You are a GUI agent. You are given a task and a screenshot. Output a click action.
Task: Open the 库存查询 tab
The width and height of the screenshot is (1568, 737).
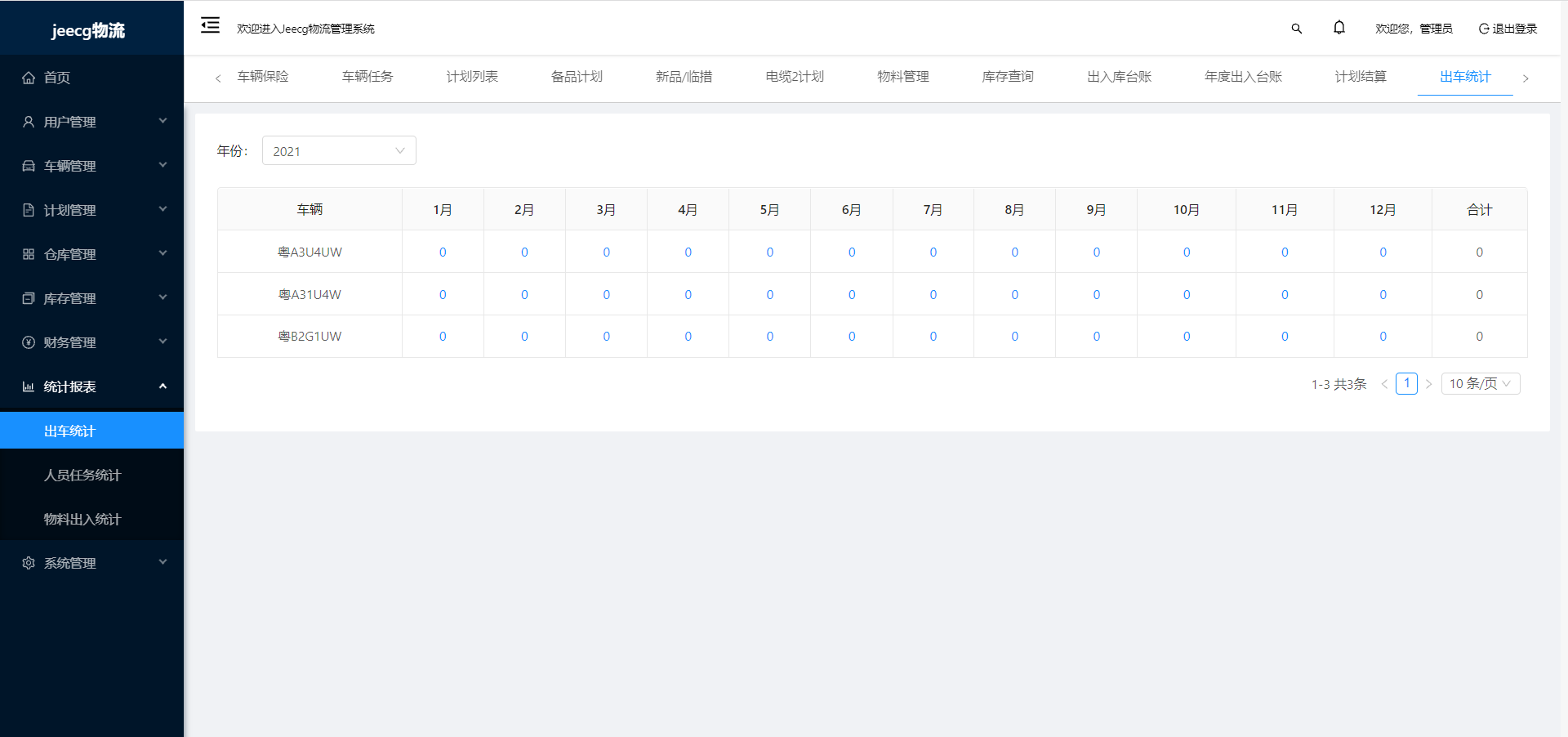[1008, 77]
